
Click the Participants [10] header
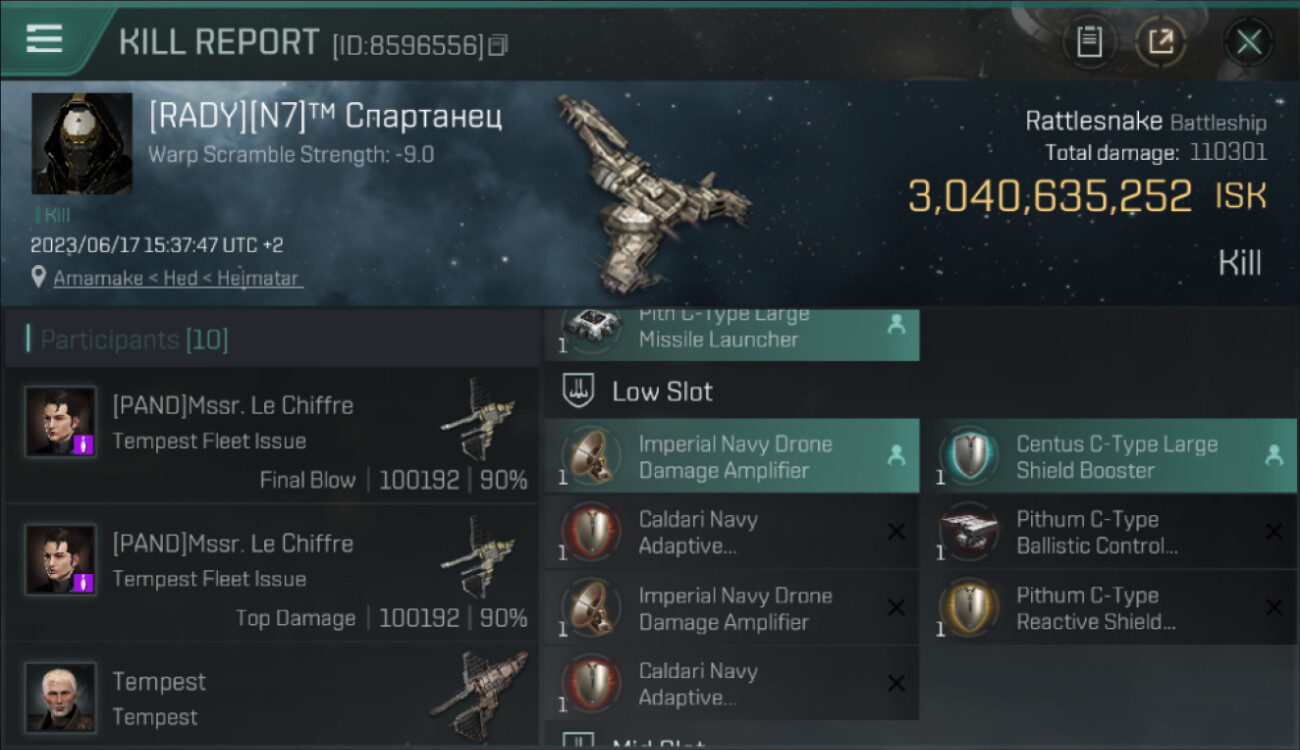[x=135, y=340]
